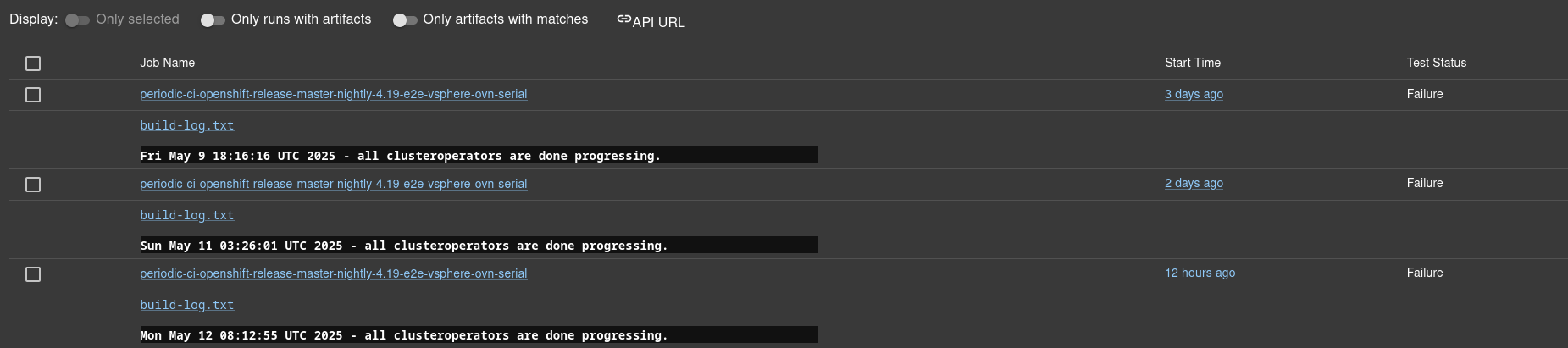Viewport: 1568px width, 348px height.
Task: Click the "2 days ago" start time link
Action: tap(1194, 183)
